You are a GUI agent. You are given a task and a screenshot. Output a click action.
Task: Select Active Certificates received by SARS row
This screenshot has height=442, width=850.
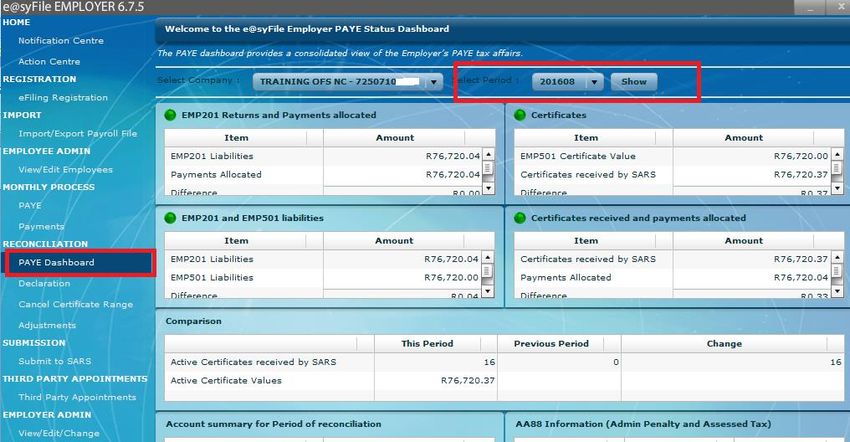pyautogui.click(x=504, y=362)
